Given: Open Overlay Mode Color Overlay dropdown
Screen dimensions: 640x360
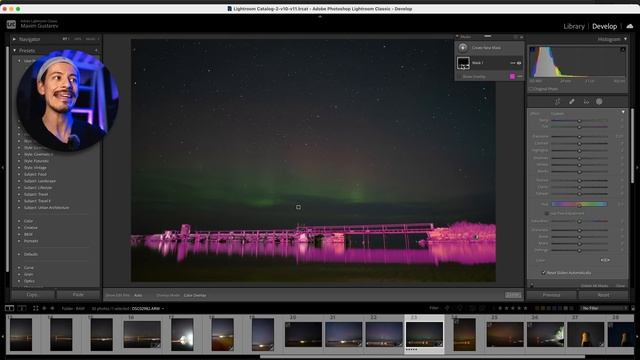Looking at the screenshot, I should 195,295.
